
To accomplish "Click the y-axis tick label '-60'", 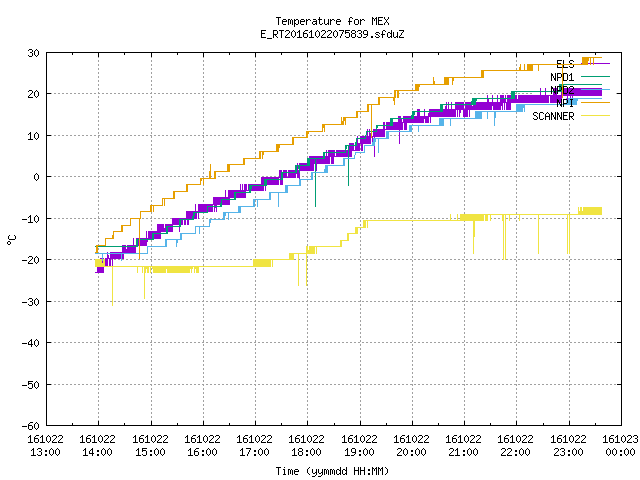I will click(x=31, y=426).
